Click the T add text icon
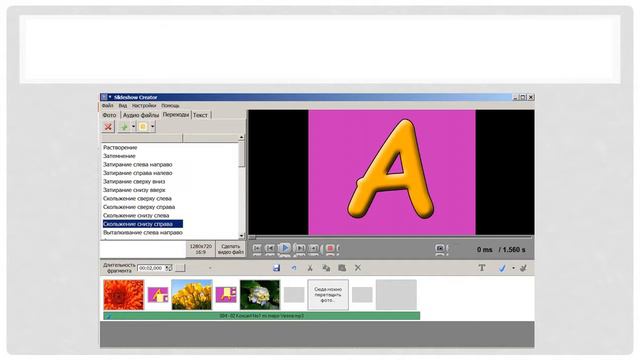The width and height of the screenshot is (640, 360). [x=482, y=268]
